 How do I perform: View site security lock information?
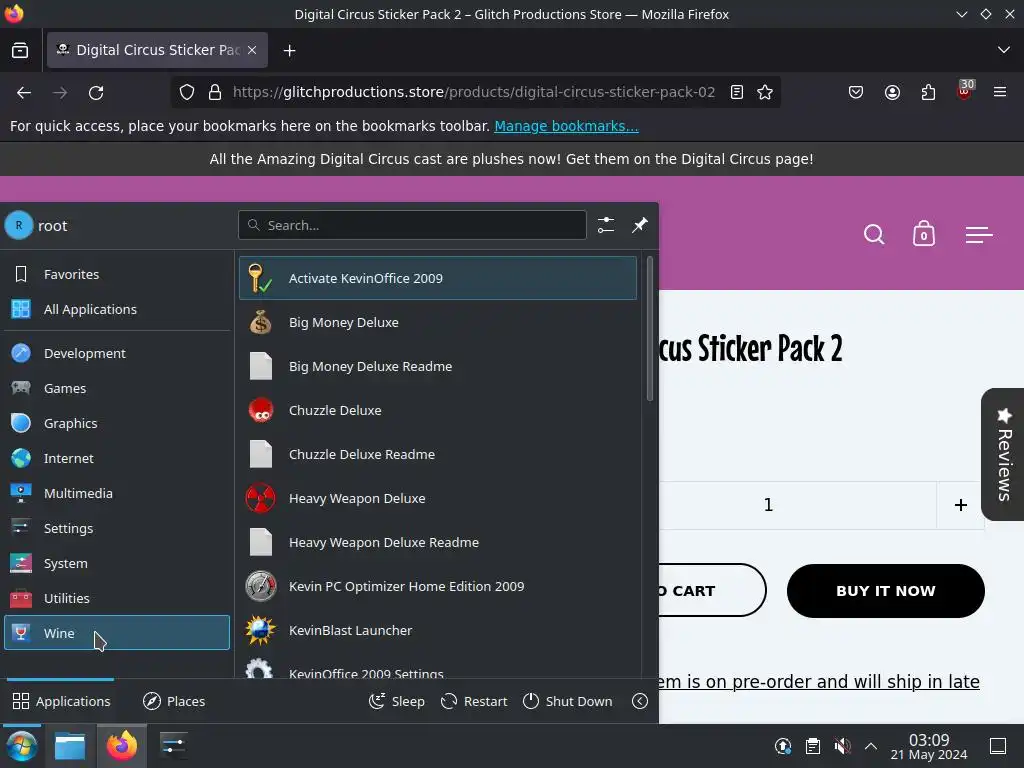tap(215, 93)
